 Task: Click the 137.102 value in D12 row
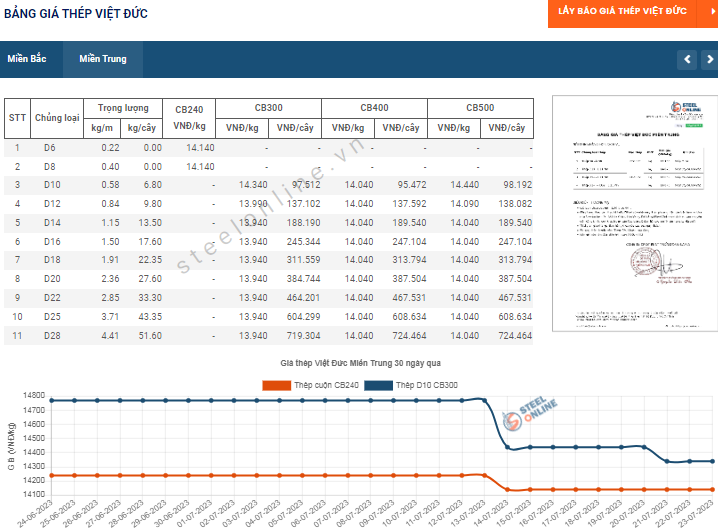[x=304, y=204]
